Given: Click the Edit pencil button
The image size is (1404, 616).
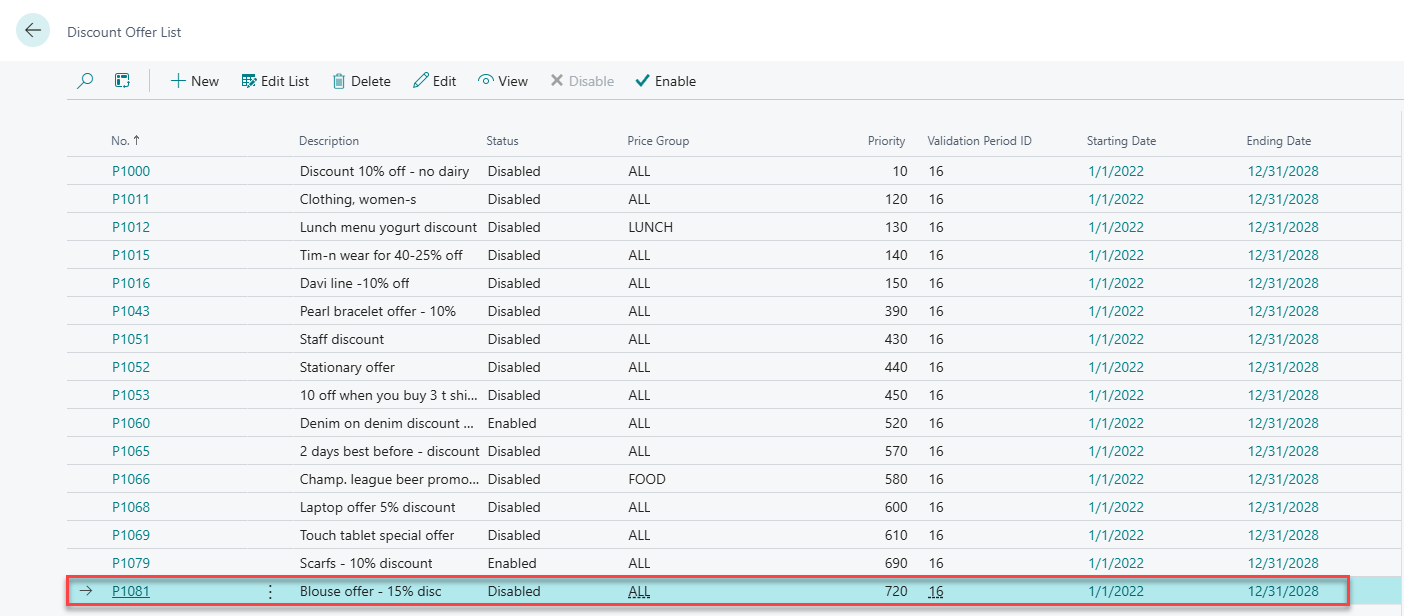Looking at the screenshot, I should click(x=434, y=81).
